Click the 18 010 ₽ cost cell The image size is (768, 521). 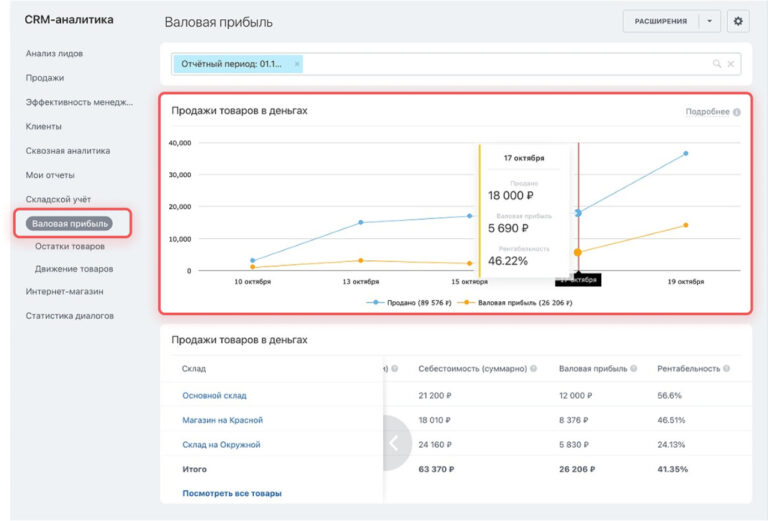click(434, 420)
